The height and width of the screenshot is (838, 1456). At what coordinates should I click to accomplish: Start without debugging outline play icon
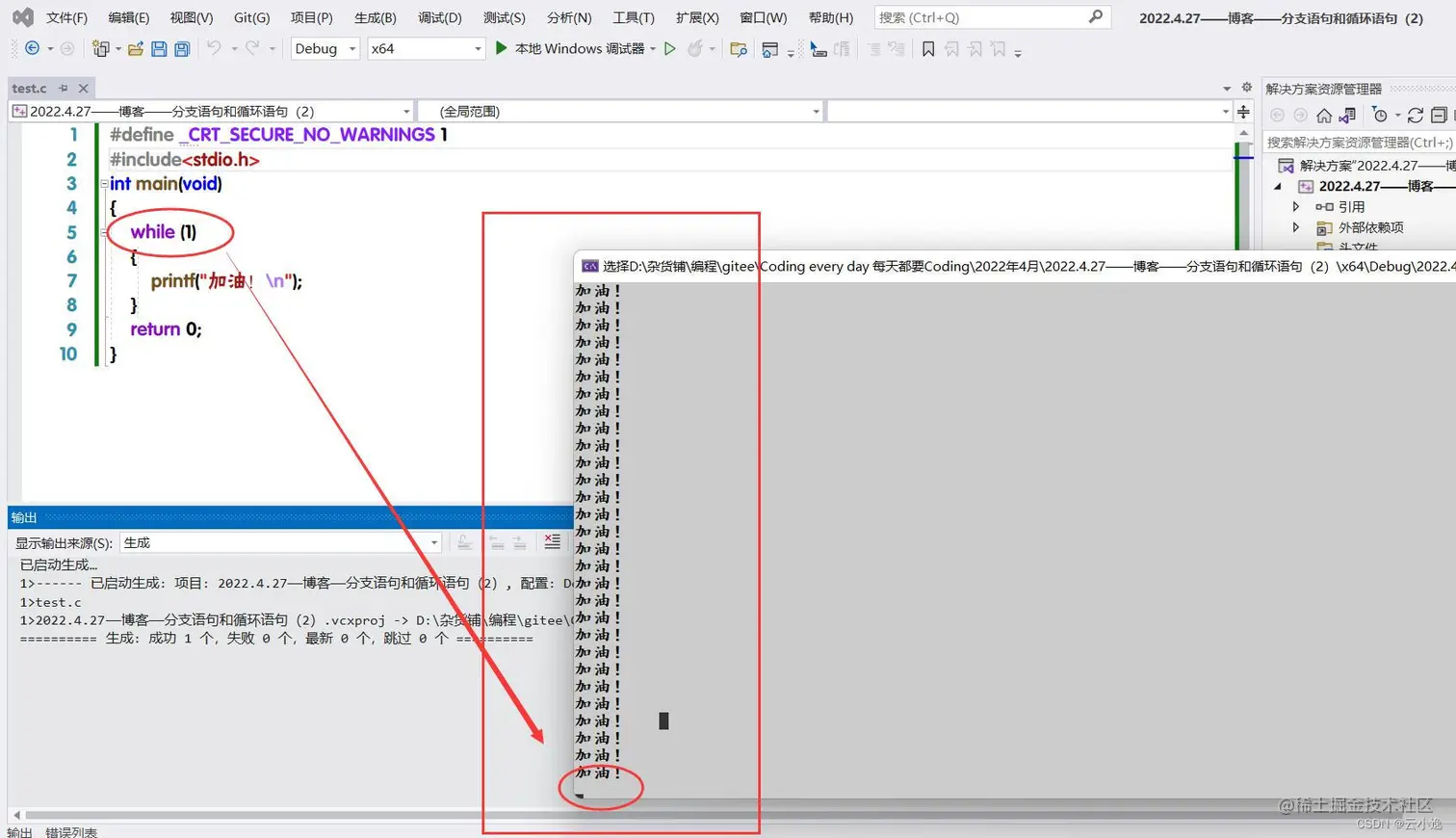[670, 48]
